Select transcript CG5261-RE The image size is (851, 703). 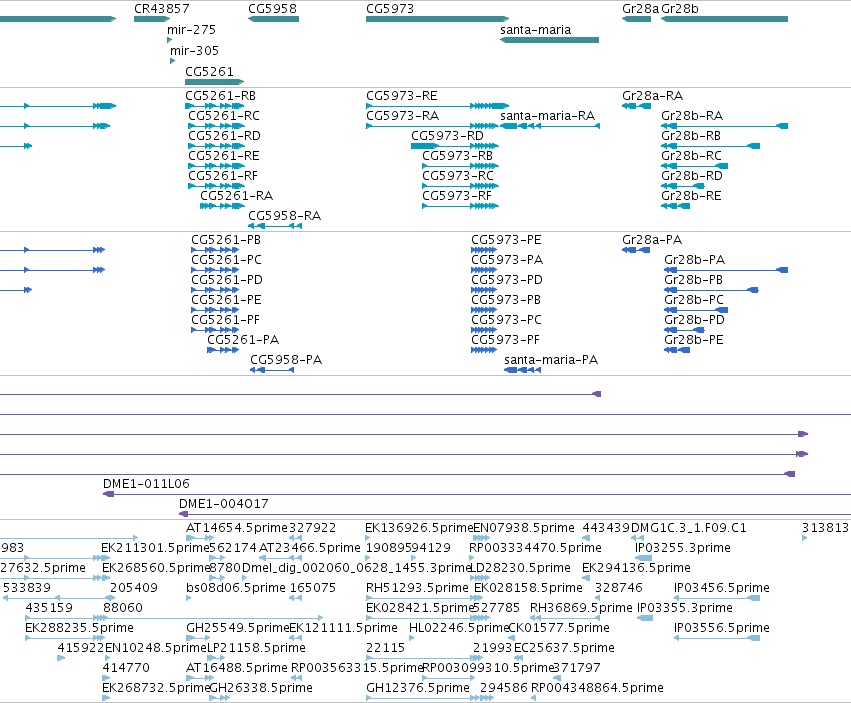coord(217,166)
